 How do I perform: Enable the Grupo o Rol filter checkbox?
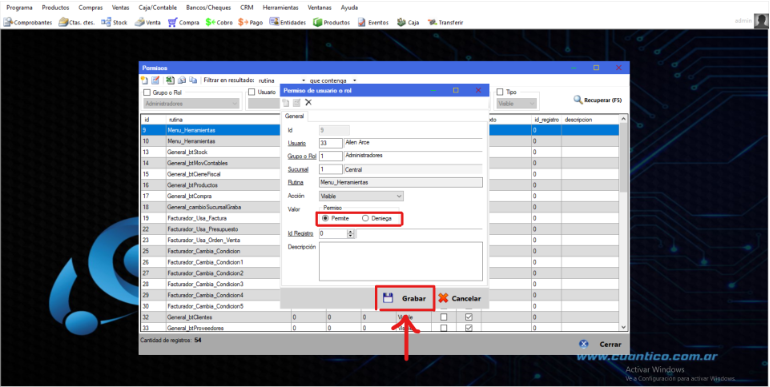point(147,92)
